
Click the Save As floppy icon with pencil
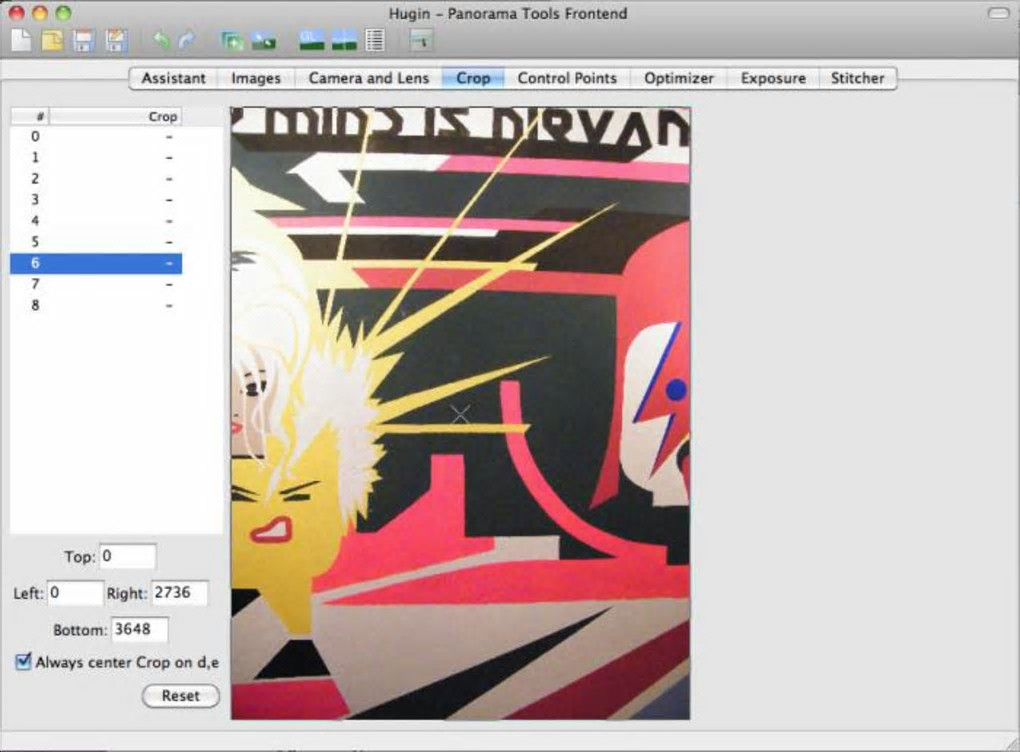tap(116, 40)
